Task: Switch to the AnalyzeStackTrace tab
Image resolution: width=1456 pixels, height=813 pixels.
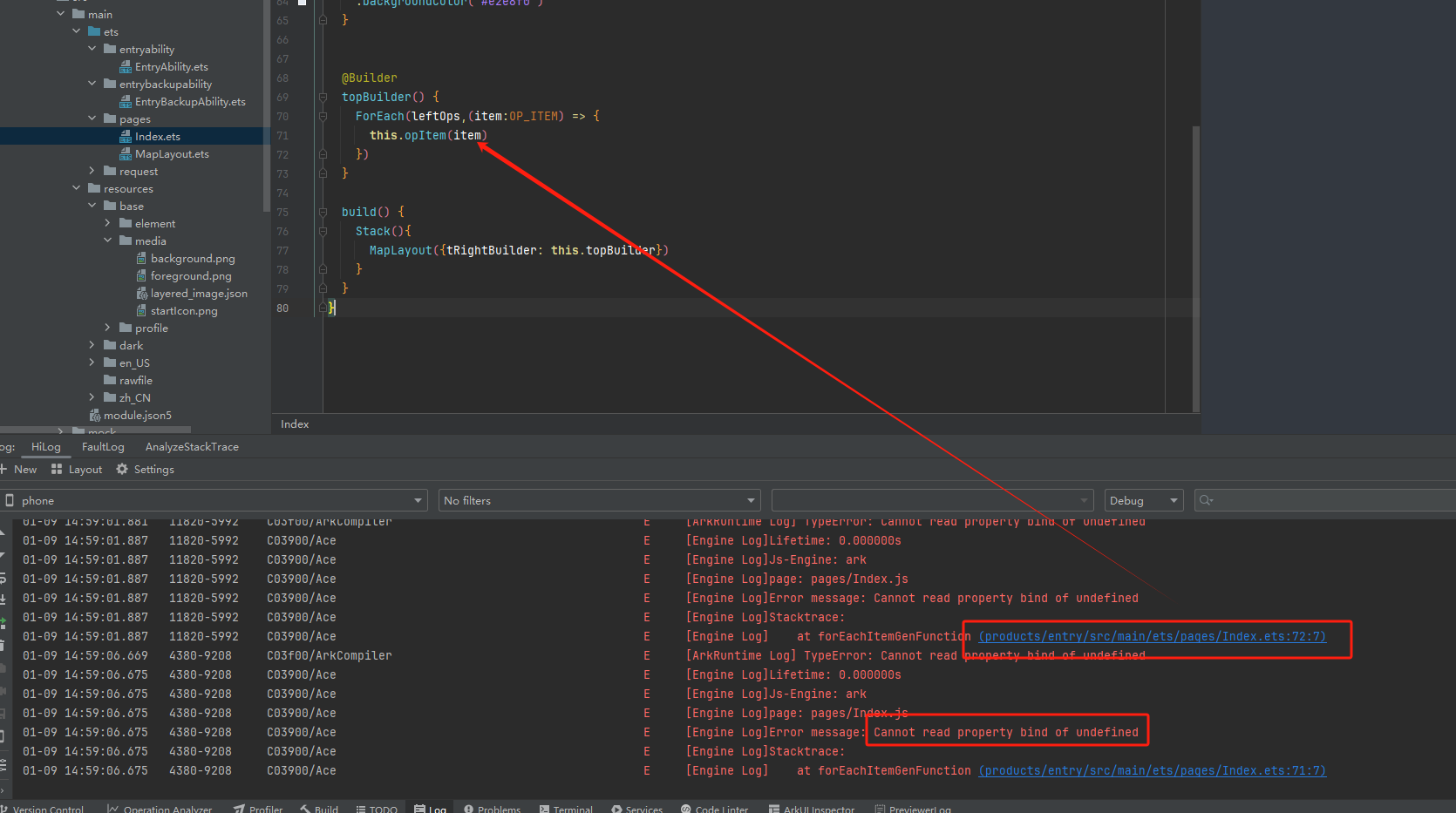Action: (x=192, y=447)
